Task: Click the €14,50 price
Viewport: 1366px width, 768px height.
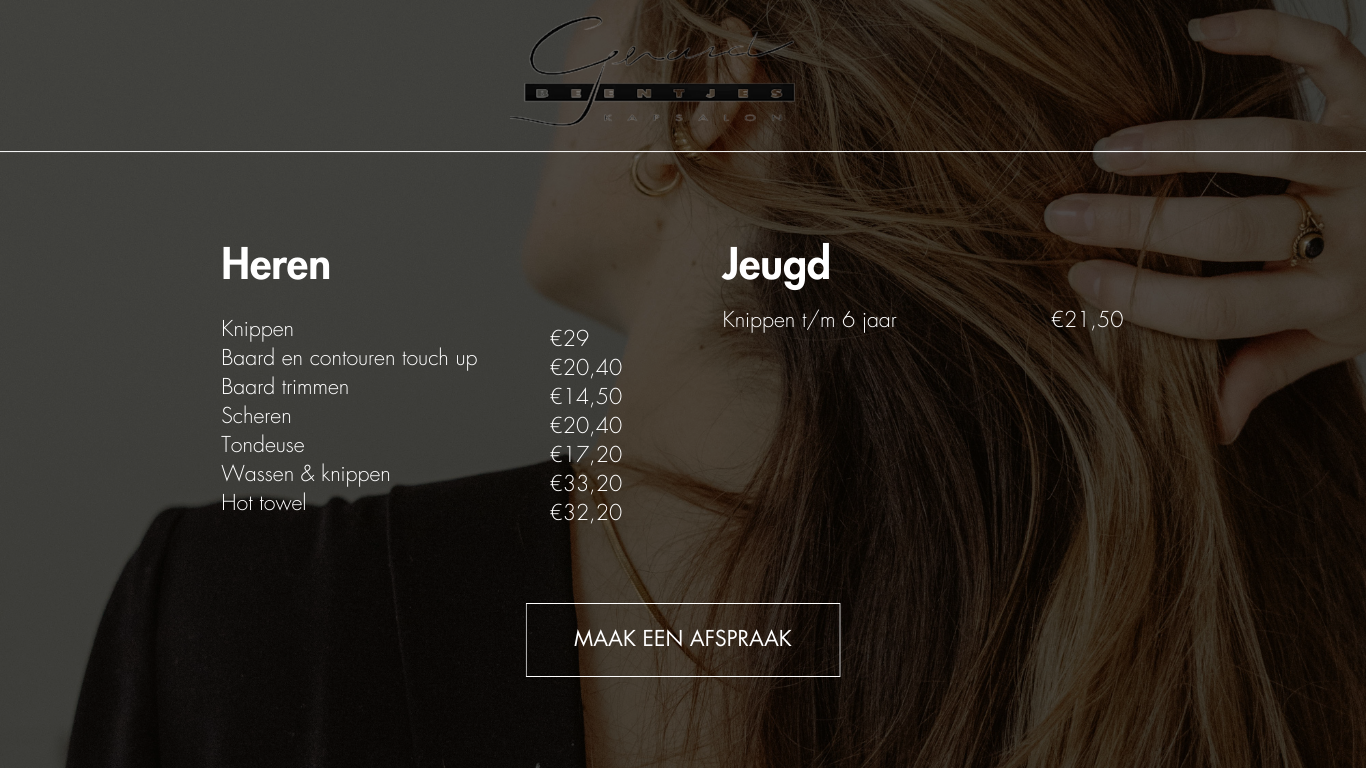Action: [x=586, y=396]
